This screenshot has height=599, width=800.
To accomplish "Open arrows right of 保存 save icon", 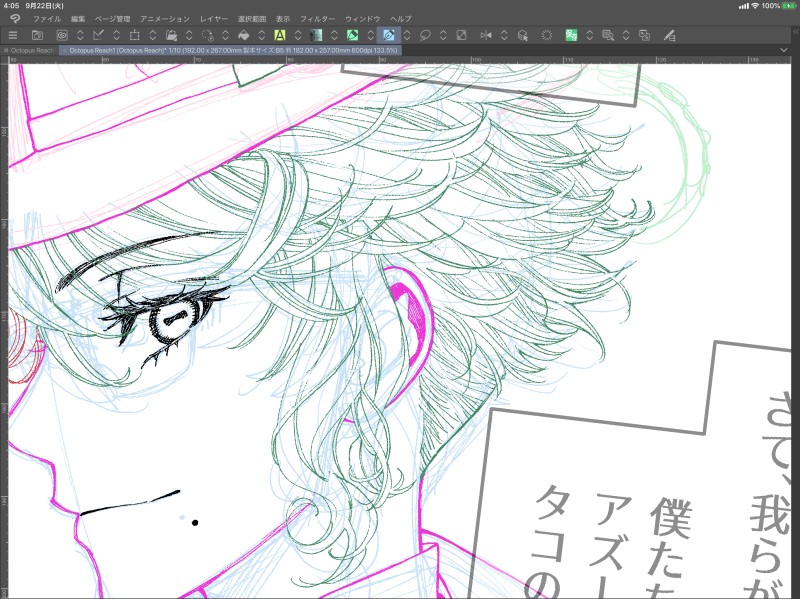I will (x=589, y=35).
